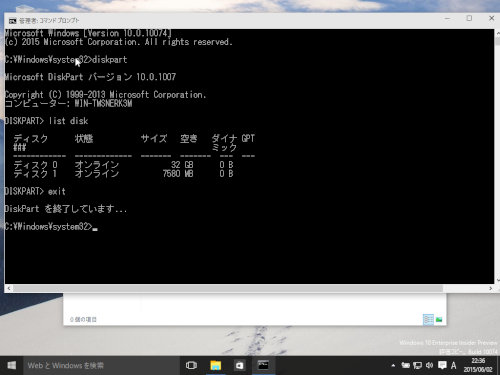Click the vertical scrollbar up arrow
The width and height of the screenshot is (500, 375).
tap(498, 33)
